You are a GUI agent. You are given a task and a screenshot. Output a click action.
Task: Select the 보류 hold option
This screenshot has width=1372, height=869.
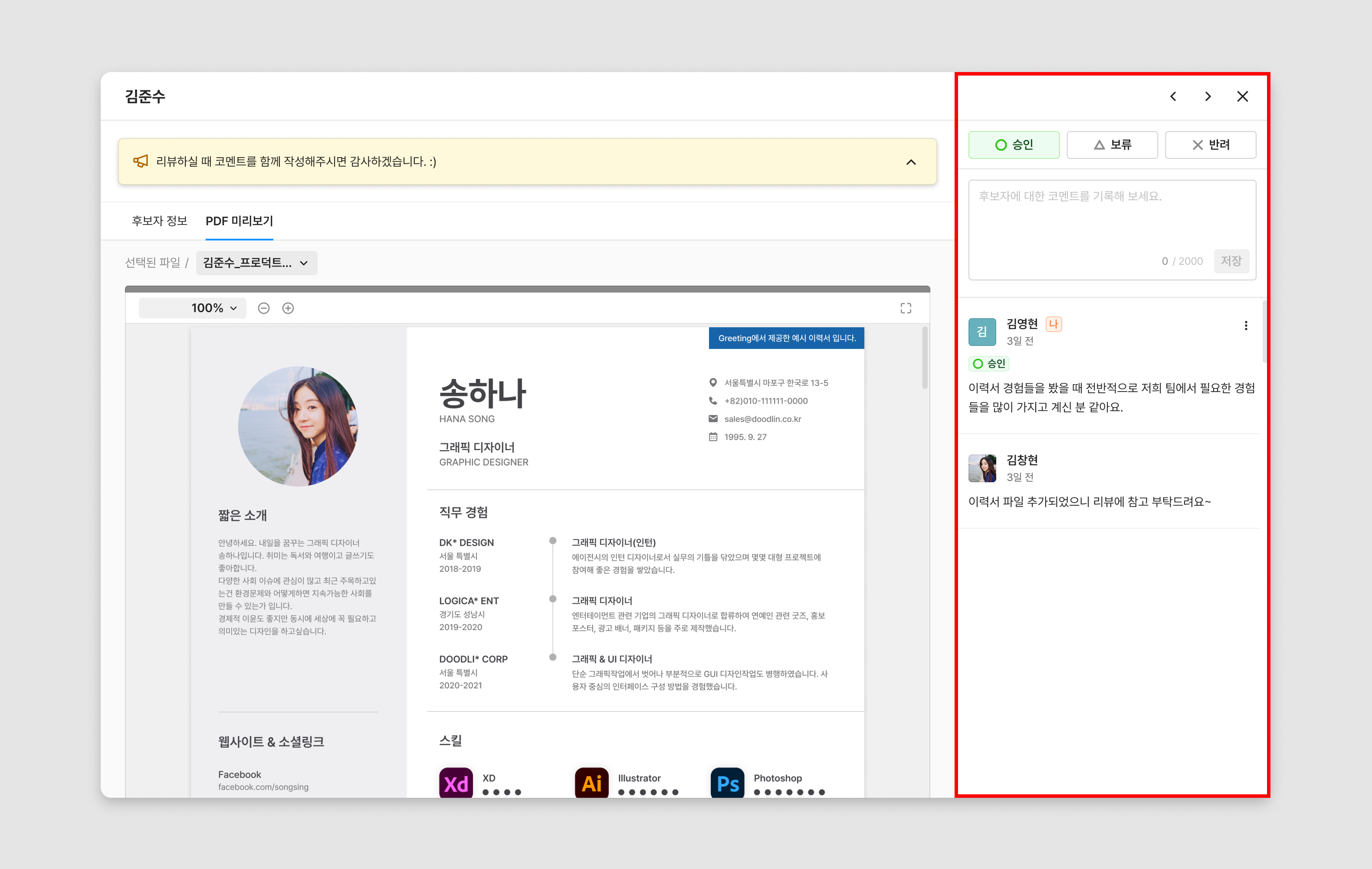tap(1112, 145)
